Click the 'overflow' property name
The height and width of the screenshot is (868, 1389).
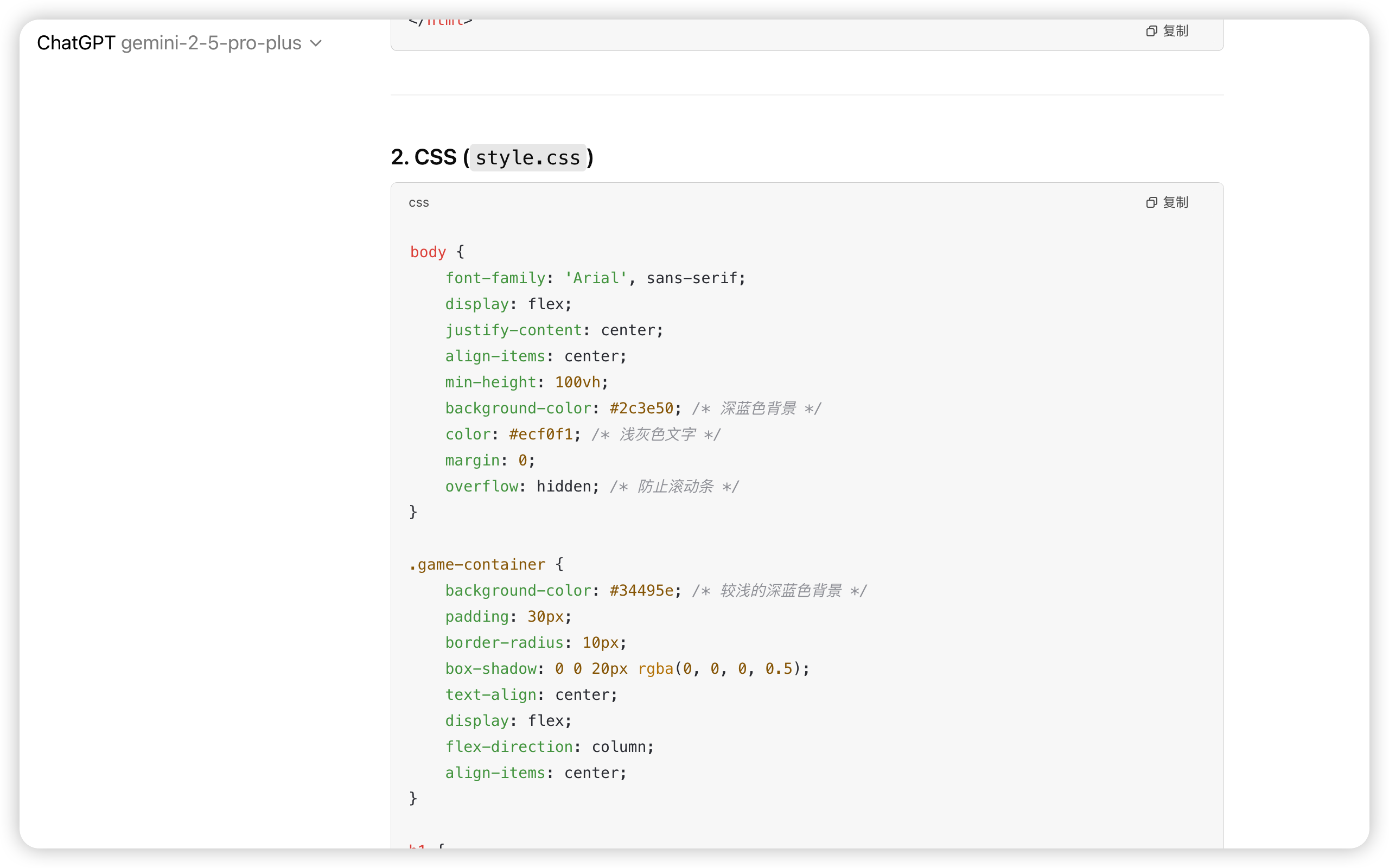[482, 486]
